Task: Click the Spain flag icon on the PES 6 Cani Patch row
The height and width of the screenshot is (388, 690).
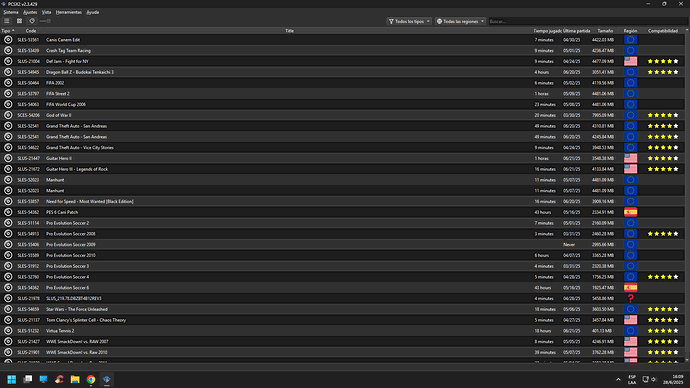Action: (630, 212)
